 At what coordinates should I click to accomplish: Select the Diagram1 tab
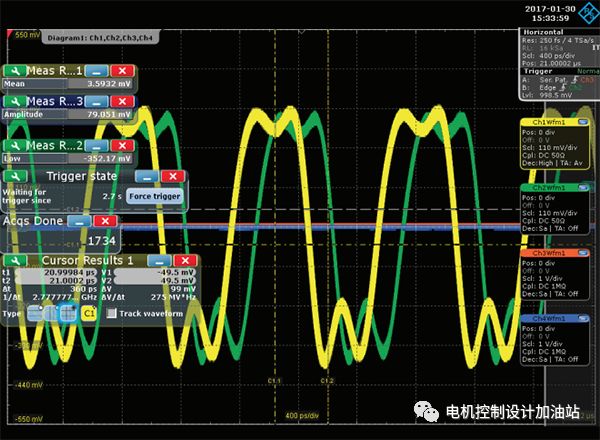(92, 34)
